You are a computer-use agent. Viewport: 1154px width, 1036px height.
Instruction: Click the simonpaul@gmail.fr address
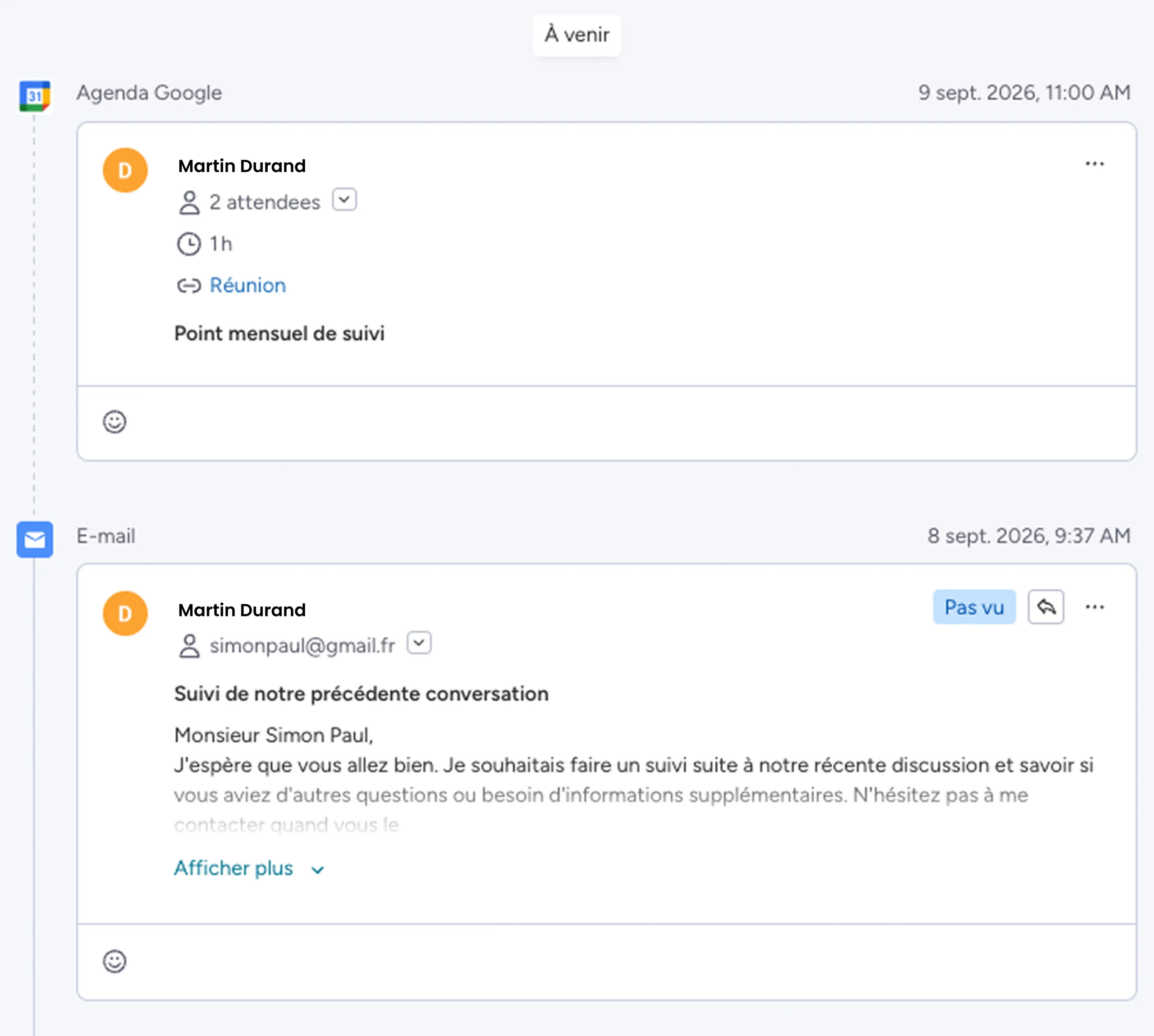click(302, 646)
